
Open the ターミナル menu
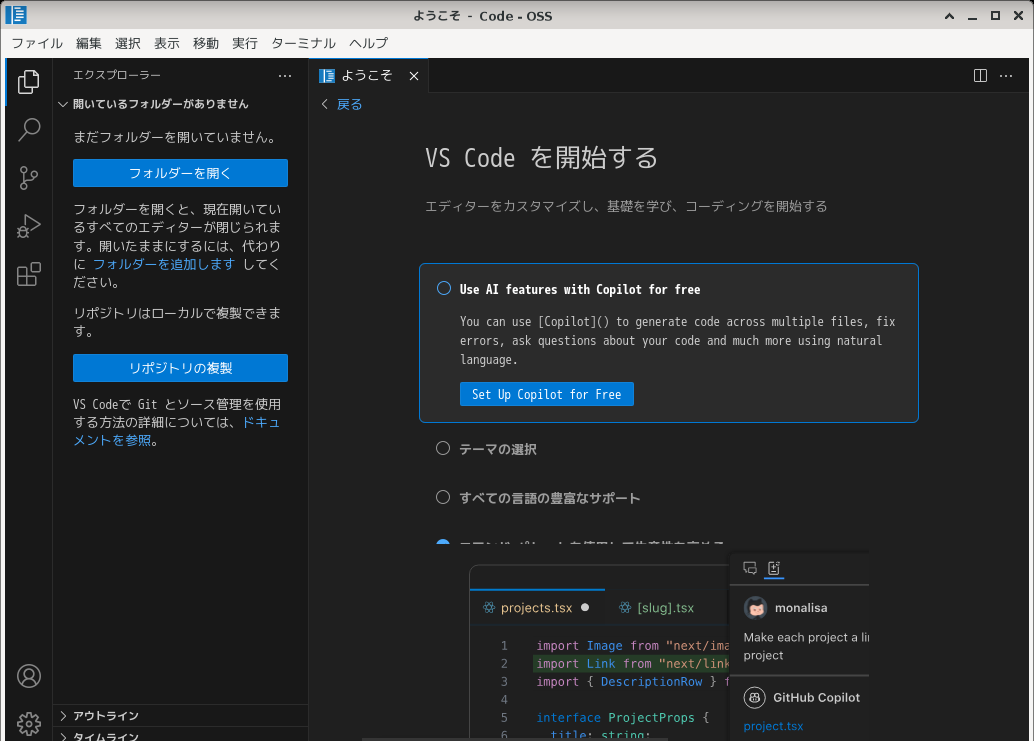point(303,43)
